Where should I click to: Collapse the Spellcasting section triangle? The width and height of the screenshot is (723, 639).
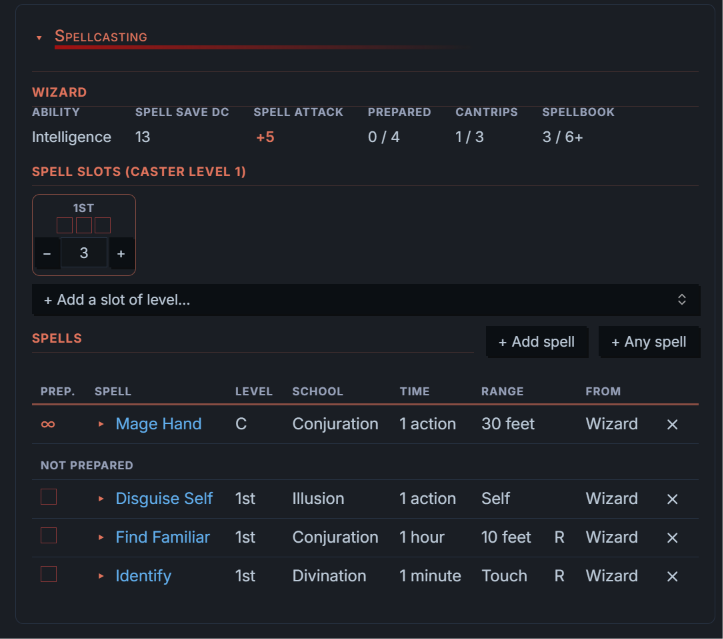39,38
